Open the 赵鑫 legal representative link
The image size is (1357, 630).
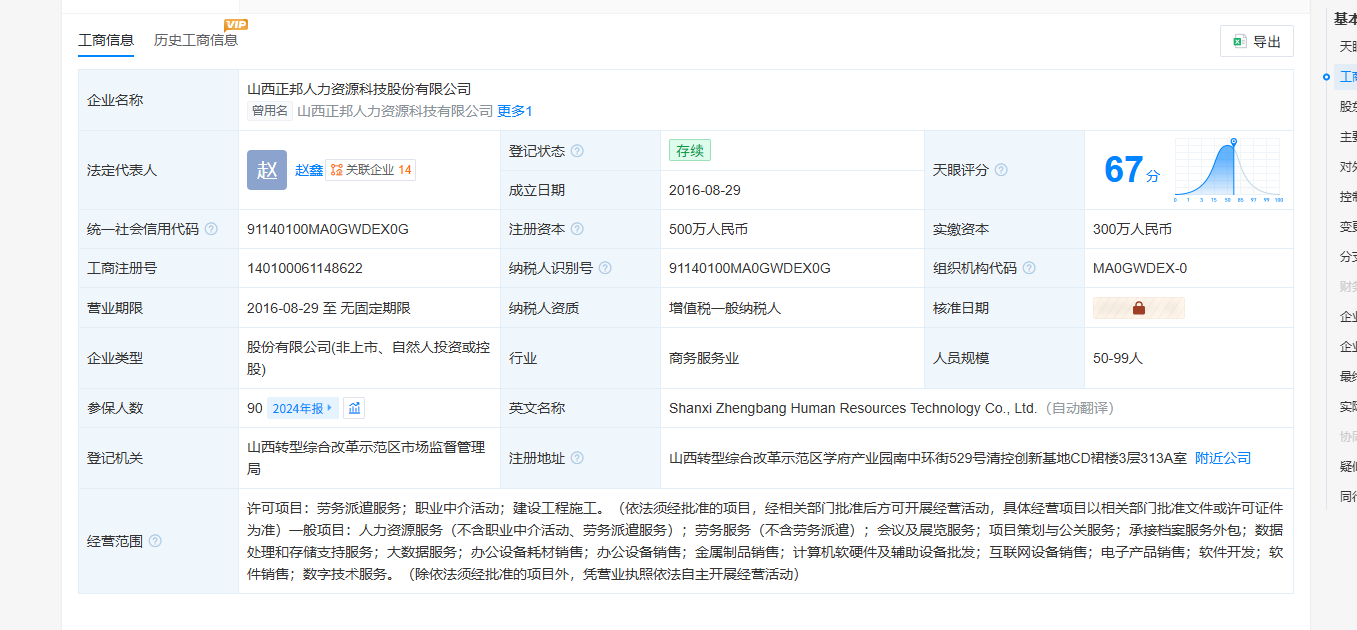coord(309,170)
